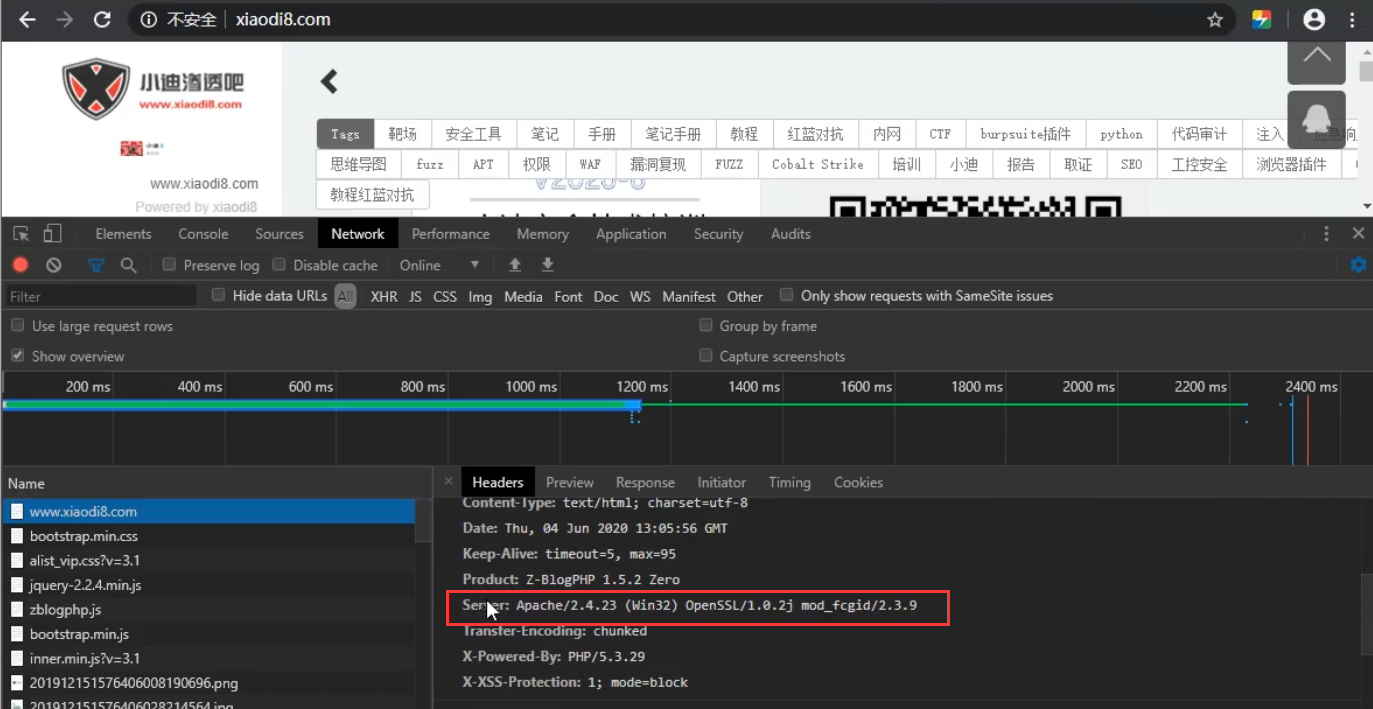
Task: Switch to the Console tab
Action: 203,234
